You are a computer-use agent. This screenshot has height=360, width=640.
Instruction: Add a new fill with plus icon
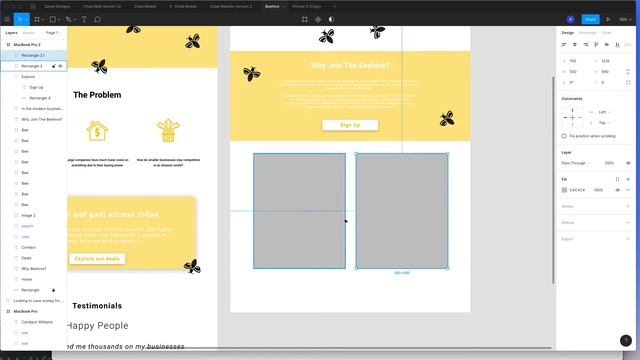point(628,179)
